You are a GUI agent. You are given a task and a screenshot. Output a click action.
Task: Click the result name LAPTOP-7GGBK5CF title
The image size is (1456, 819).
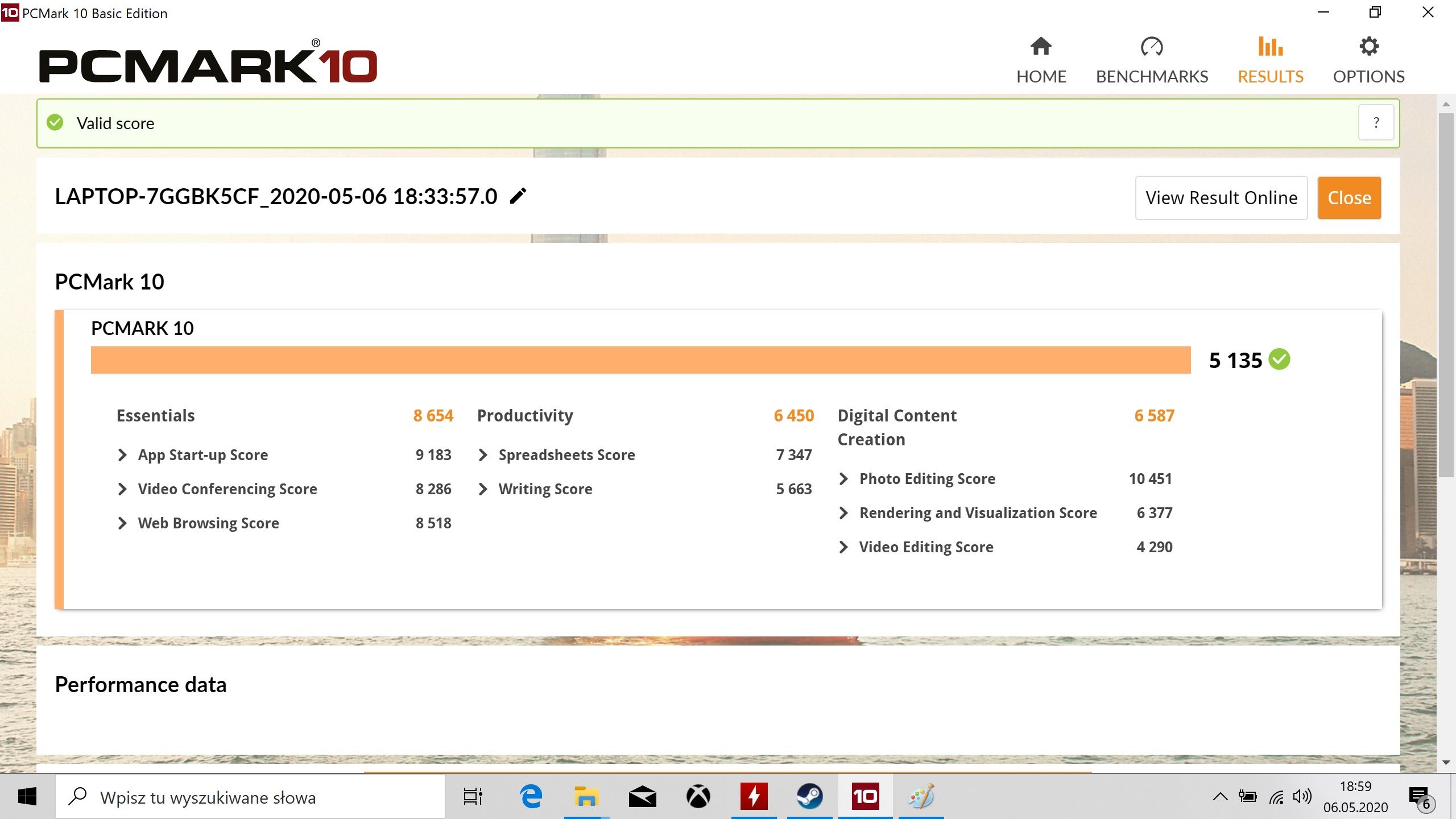(276, 196)
